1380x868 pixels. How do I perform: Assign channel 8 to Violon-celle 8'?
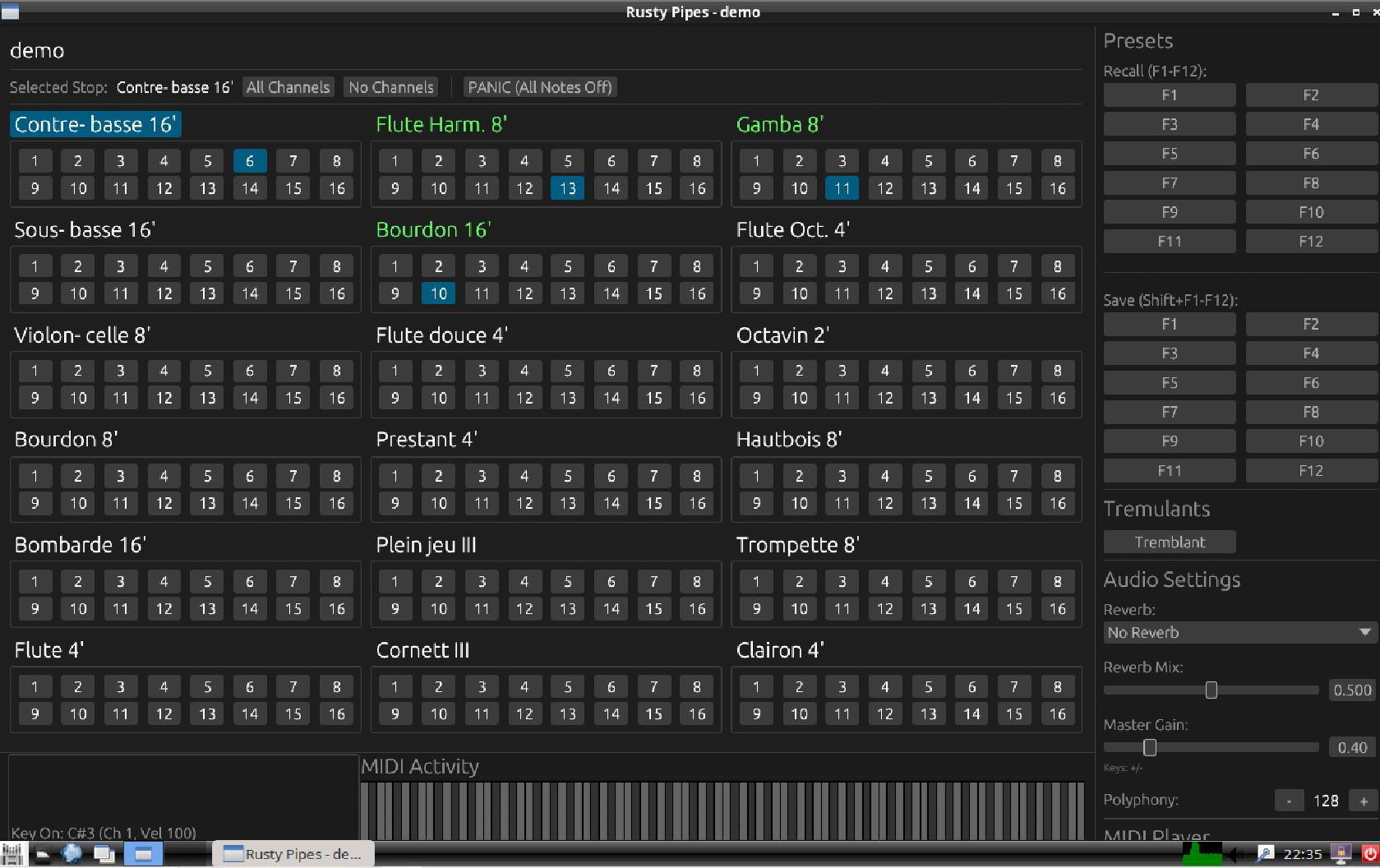[x=336, y=371]
